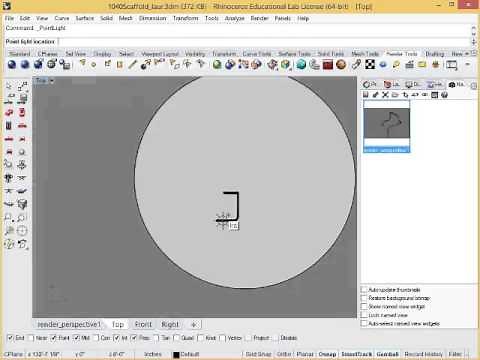Viewport: 480px width, 360px height.
Task: Enable Lock named view checkbox
Action: pos(364,315)
